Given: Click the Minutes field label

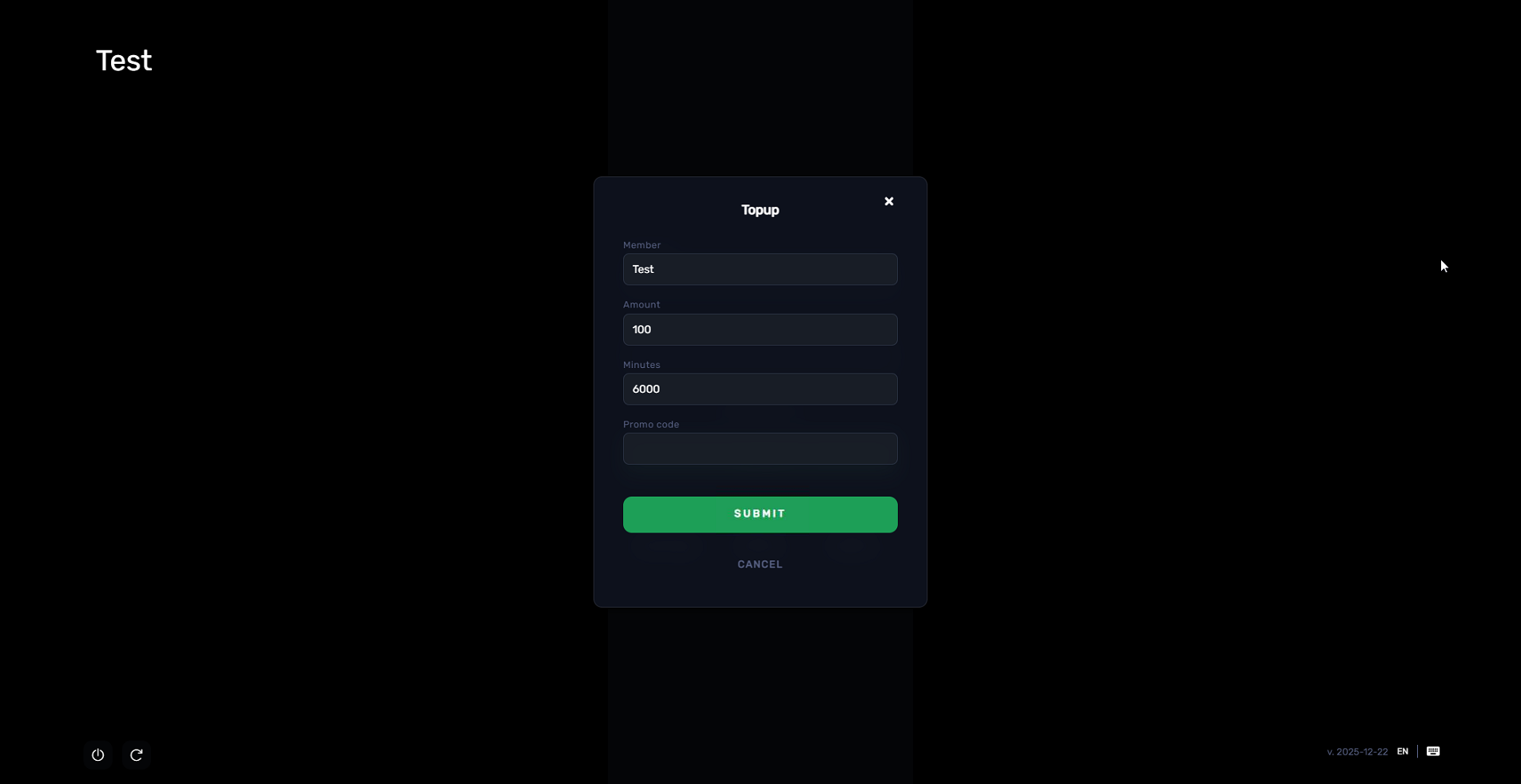Looking at the screenshot, I should (641, 365).
